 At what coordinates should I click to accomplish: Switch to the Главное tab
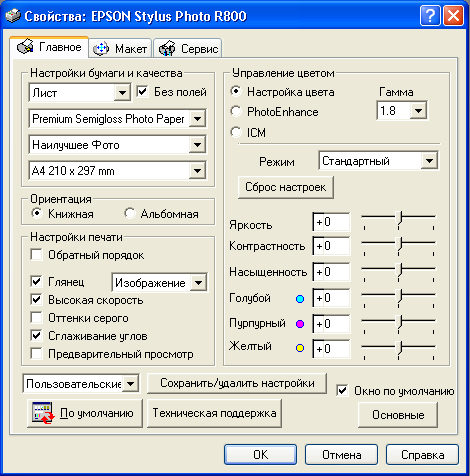49,47
